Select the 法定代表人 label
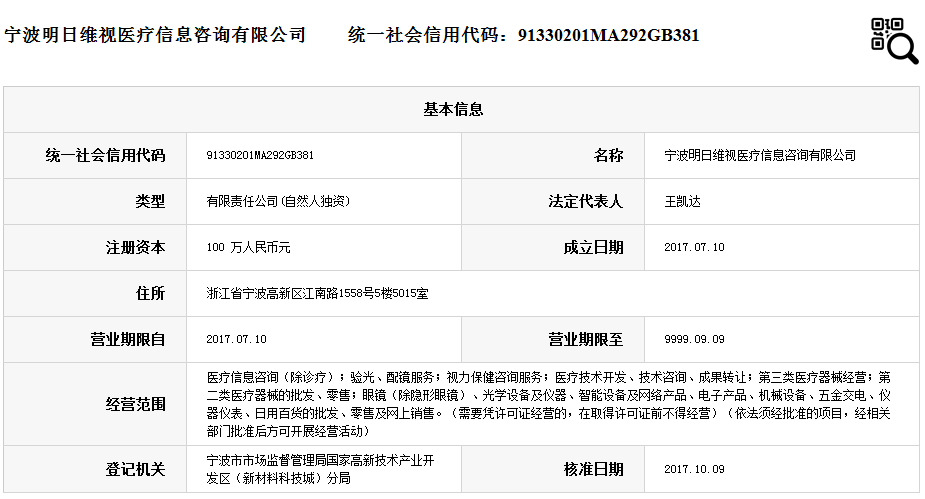Image resolution: width=925 pixels, height=499 pixels. [585, 201]
